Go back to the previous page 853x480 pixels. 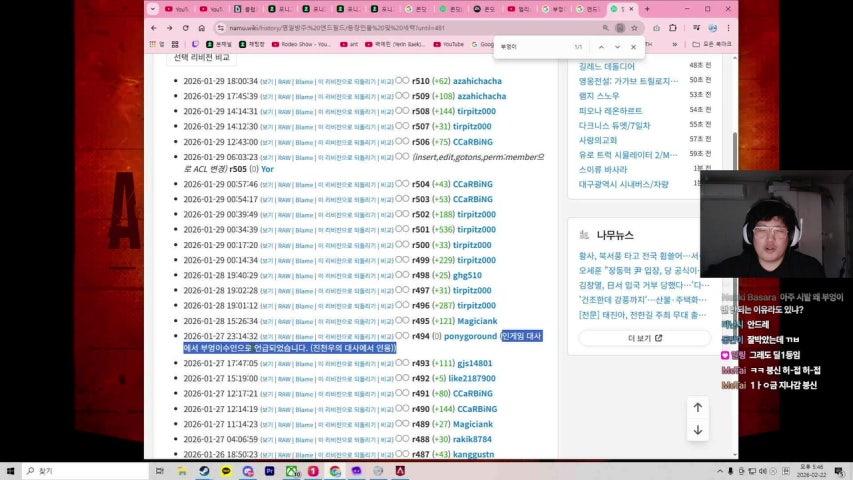tap(155, 28)
